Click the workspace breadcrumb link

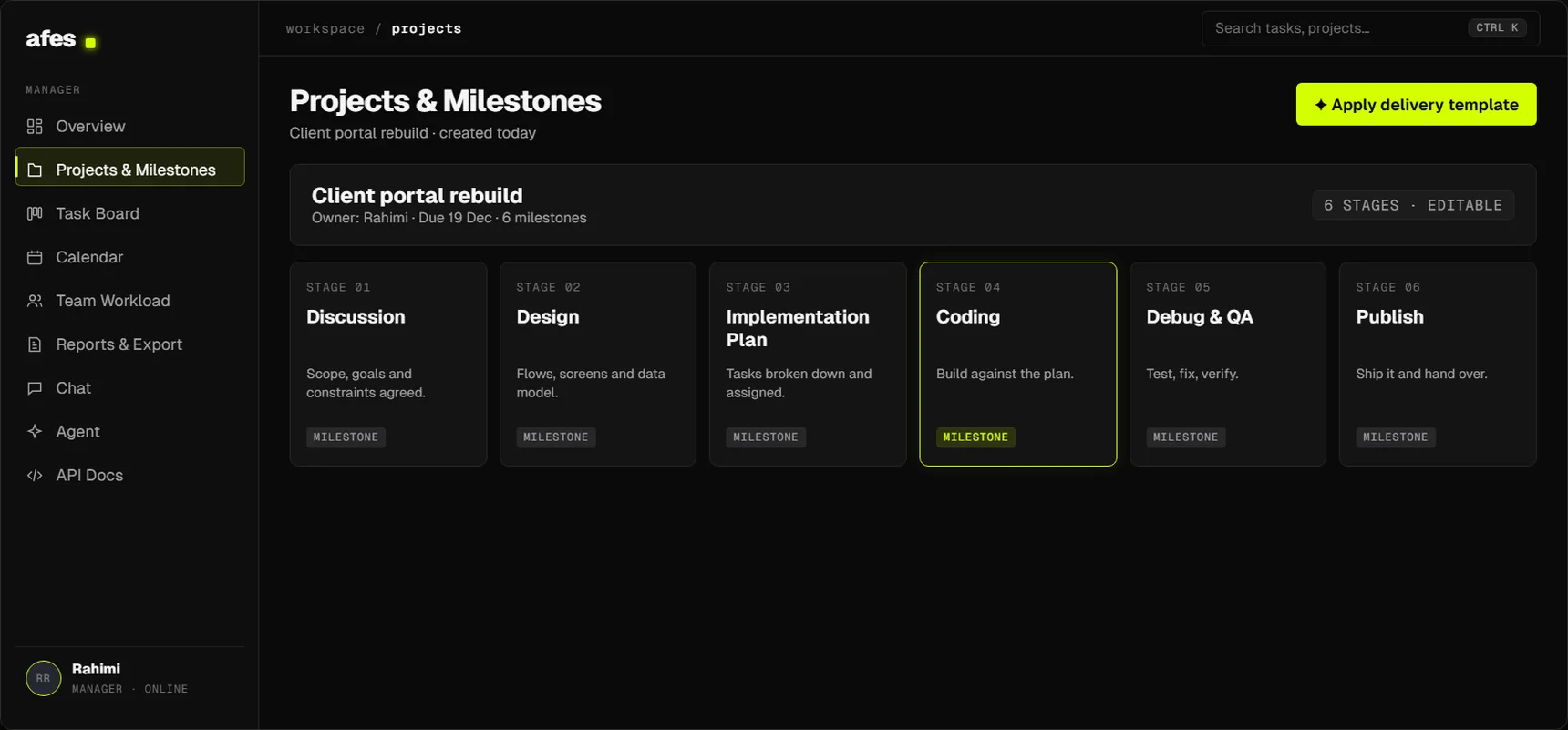pyautogui.click(x=325, y=28)
